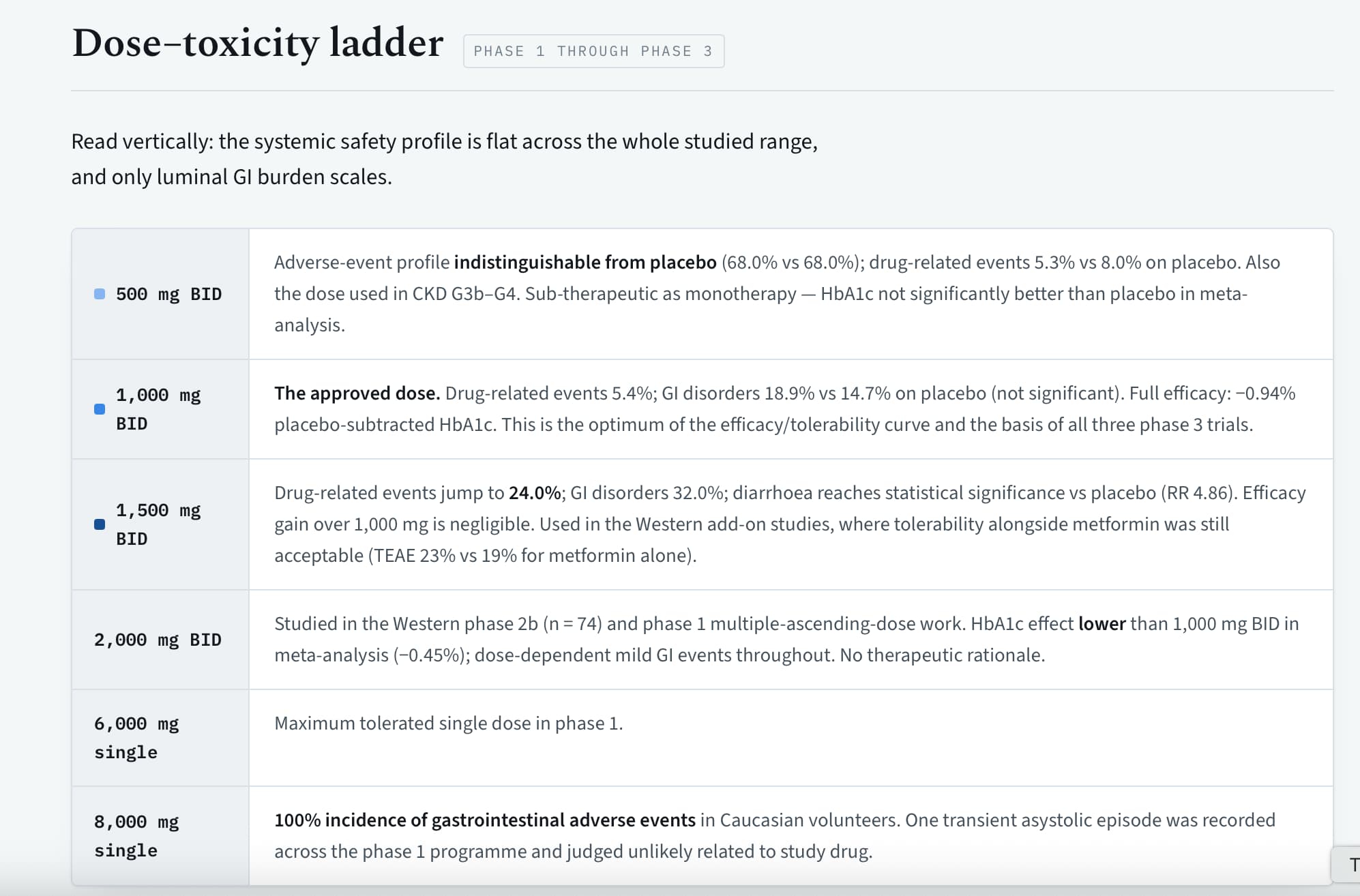This screenshot has height=896, width=1360.
Task: Click the bold word 'lower' in 2,000 mg row
Action: click(1102, 624)
